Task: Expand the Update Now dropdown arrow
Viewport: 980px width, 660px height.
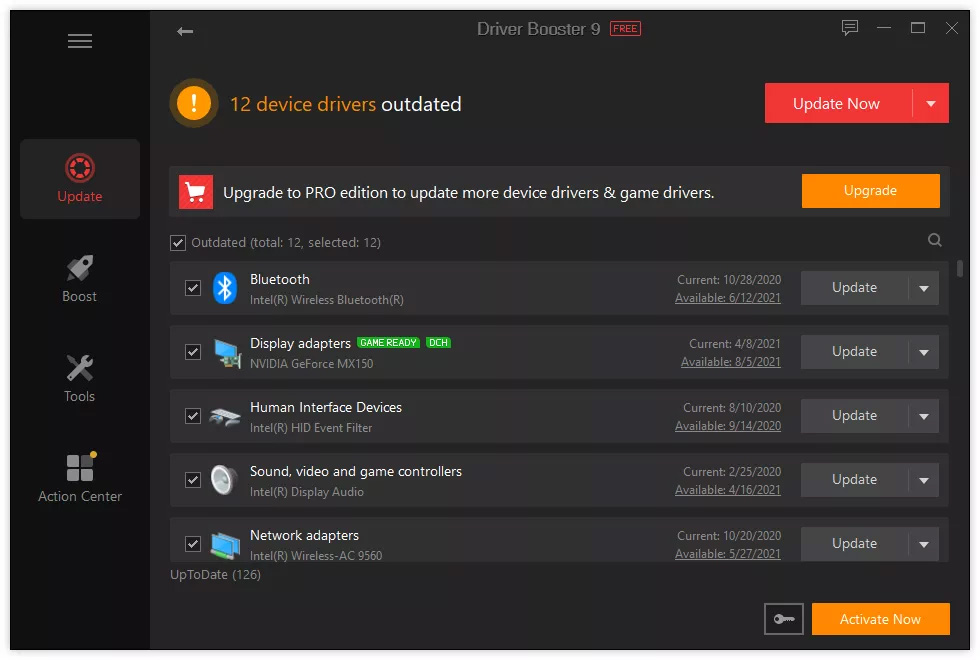Action: coord(931,103)
